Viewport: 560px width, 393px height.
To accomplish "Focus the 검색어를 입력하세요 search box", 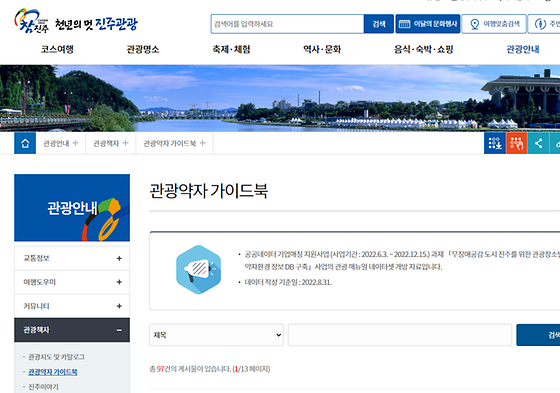I will 287,24.
